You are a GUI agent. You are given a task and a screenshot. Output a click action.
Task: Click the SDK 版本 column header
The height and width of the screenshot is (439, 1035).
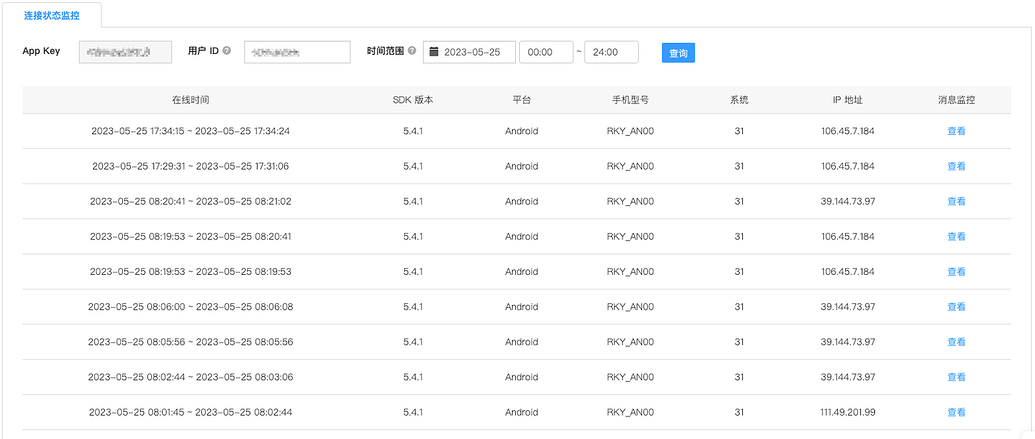coord(413,100)
